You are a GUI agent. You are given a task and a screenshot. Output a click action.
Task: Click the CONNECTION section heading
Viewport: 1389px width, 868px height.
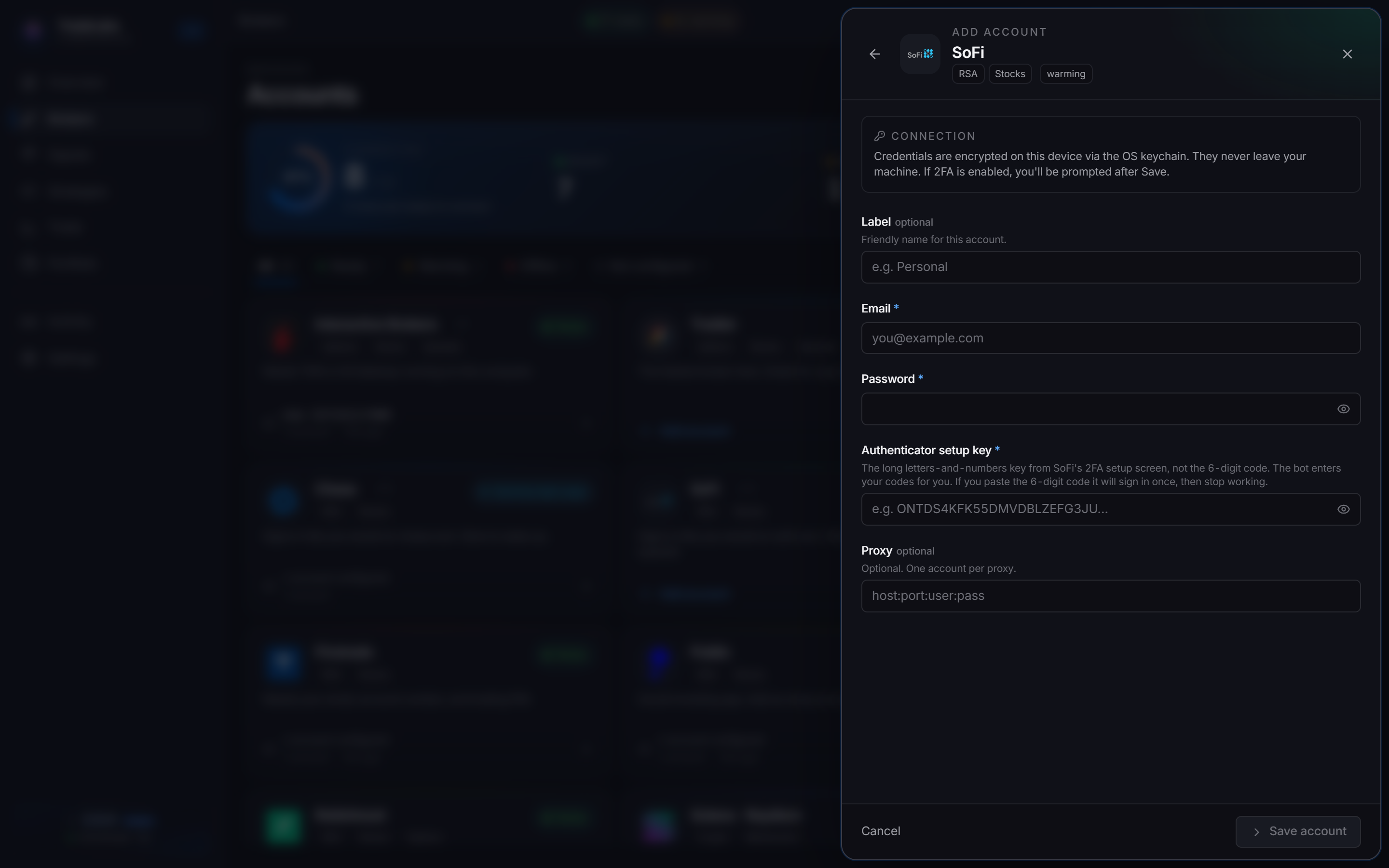point(933,136)
